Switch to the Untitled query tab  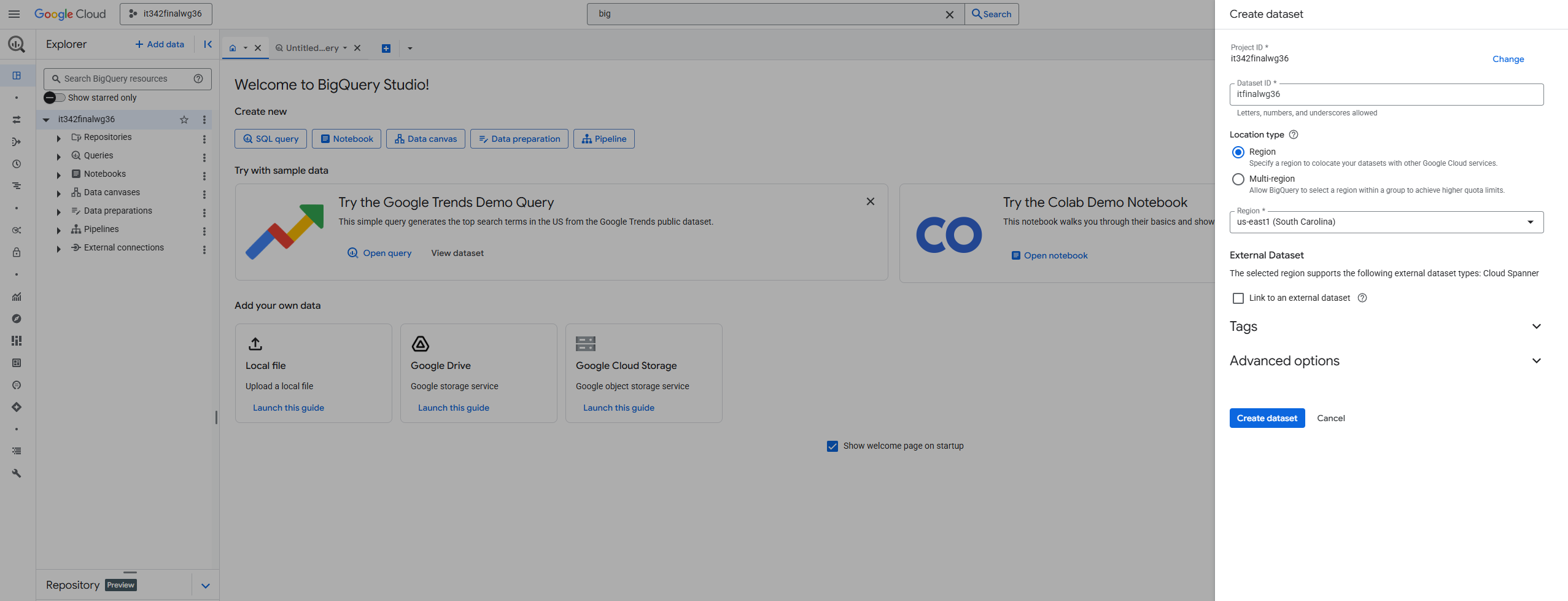[312, 48]
